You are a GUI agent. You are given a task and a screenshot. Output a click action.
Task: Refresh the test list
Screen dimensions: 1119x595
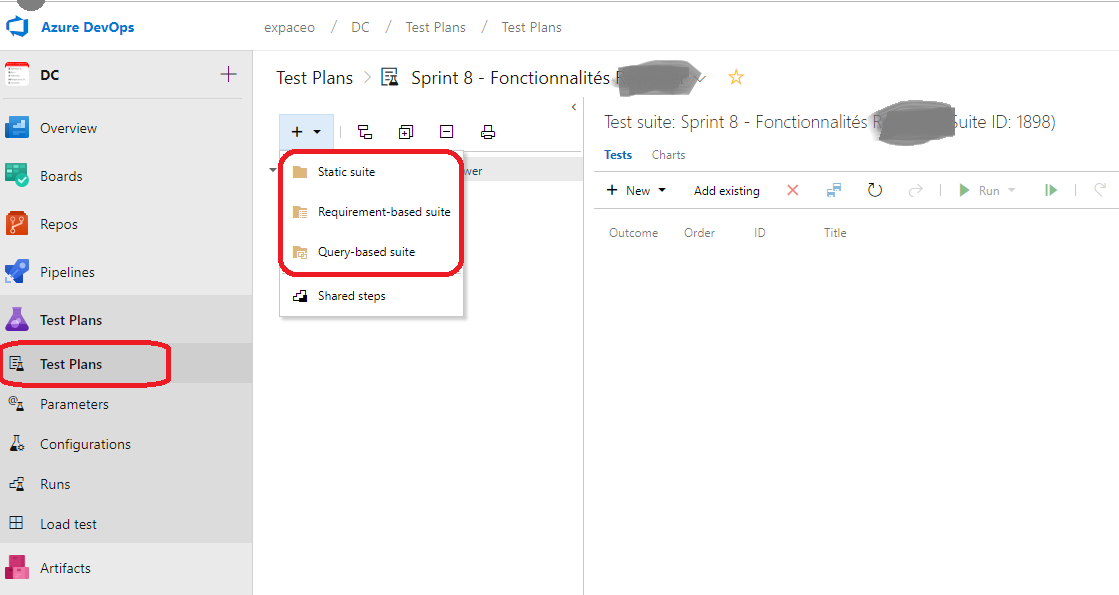pyautogui.click(x=875, y=190)
